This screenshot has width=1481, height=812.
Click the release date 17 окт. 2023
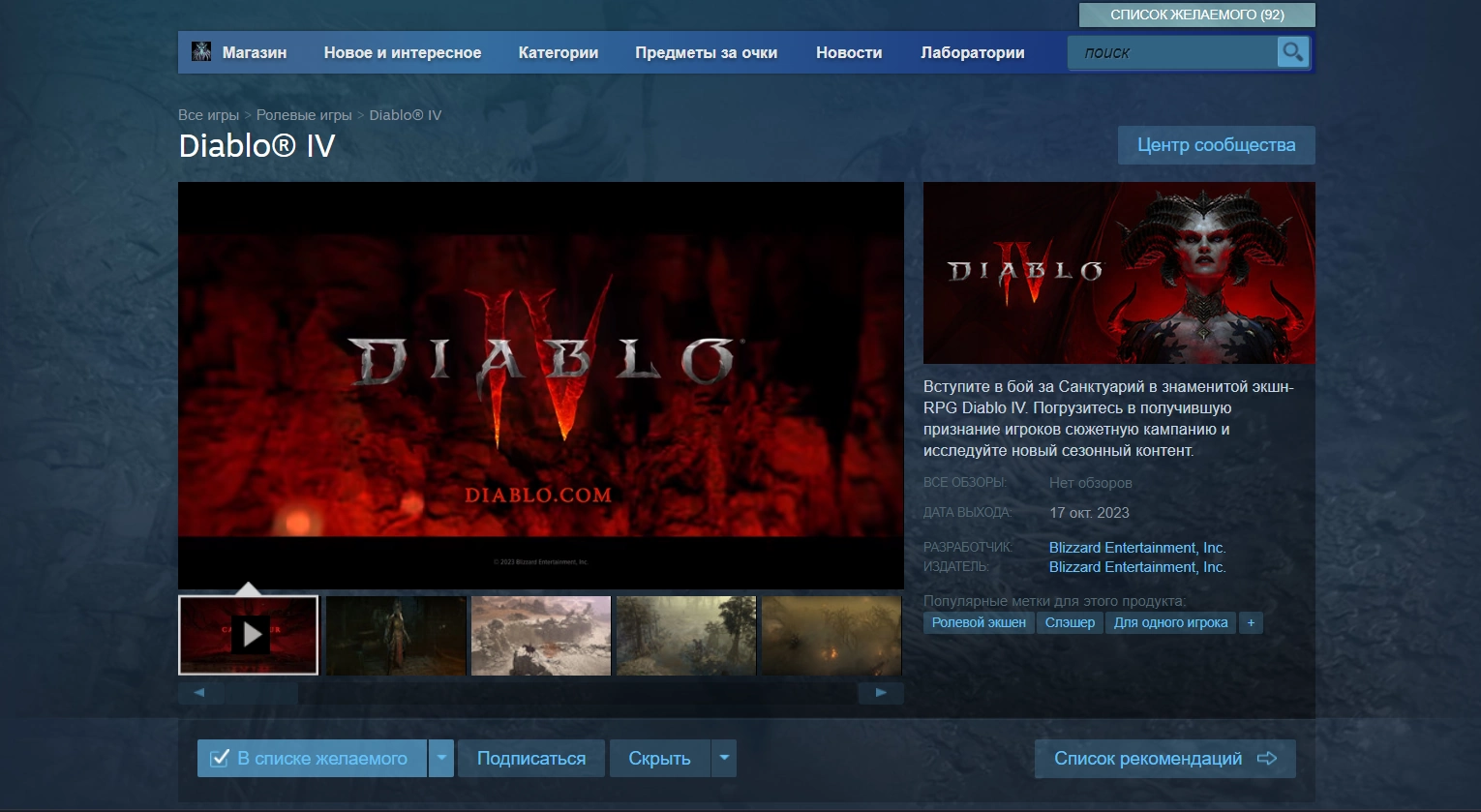coord(1089,513)
